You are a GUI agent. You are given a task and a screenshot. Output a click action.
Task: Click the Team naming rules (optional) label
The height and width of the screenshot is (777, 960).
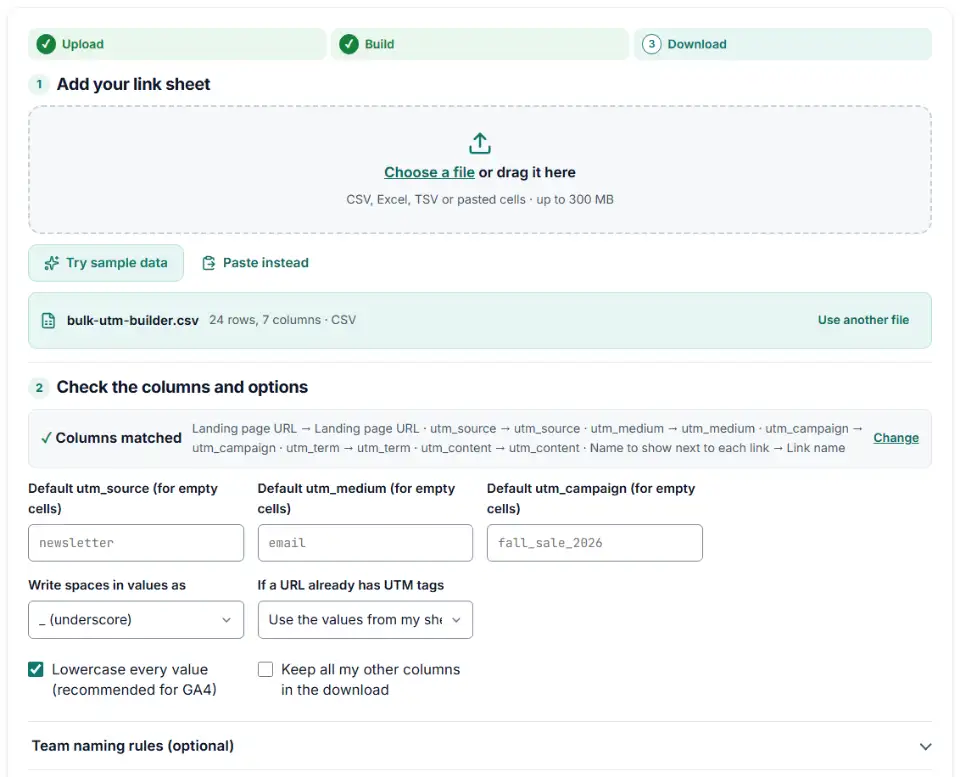pos(133,746)
